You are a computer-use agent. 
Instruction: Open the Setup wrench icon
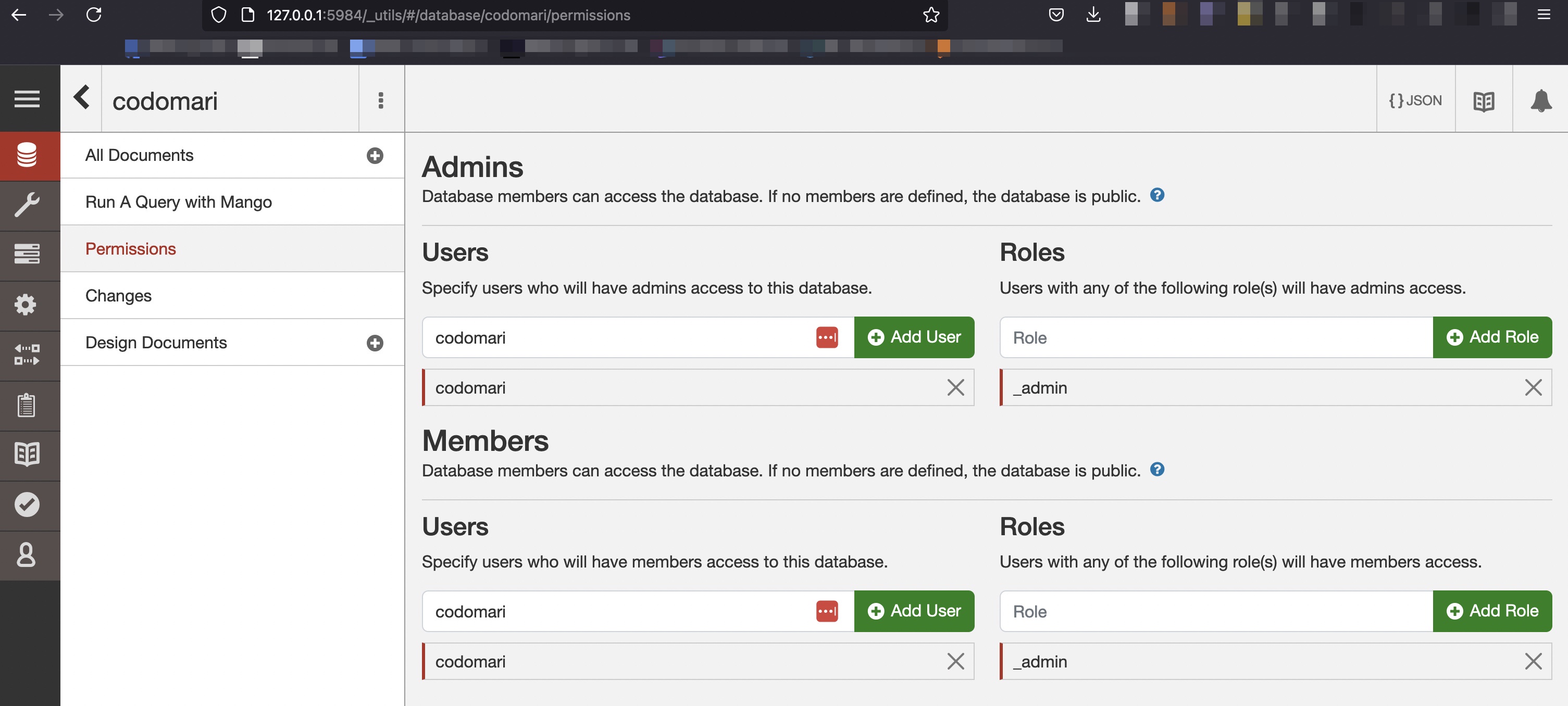pos(27,205)
